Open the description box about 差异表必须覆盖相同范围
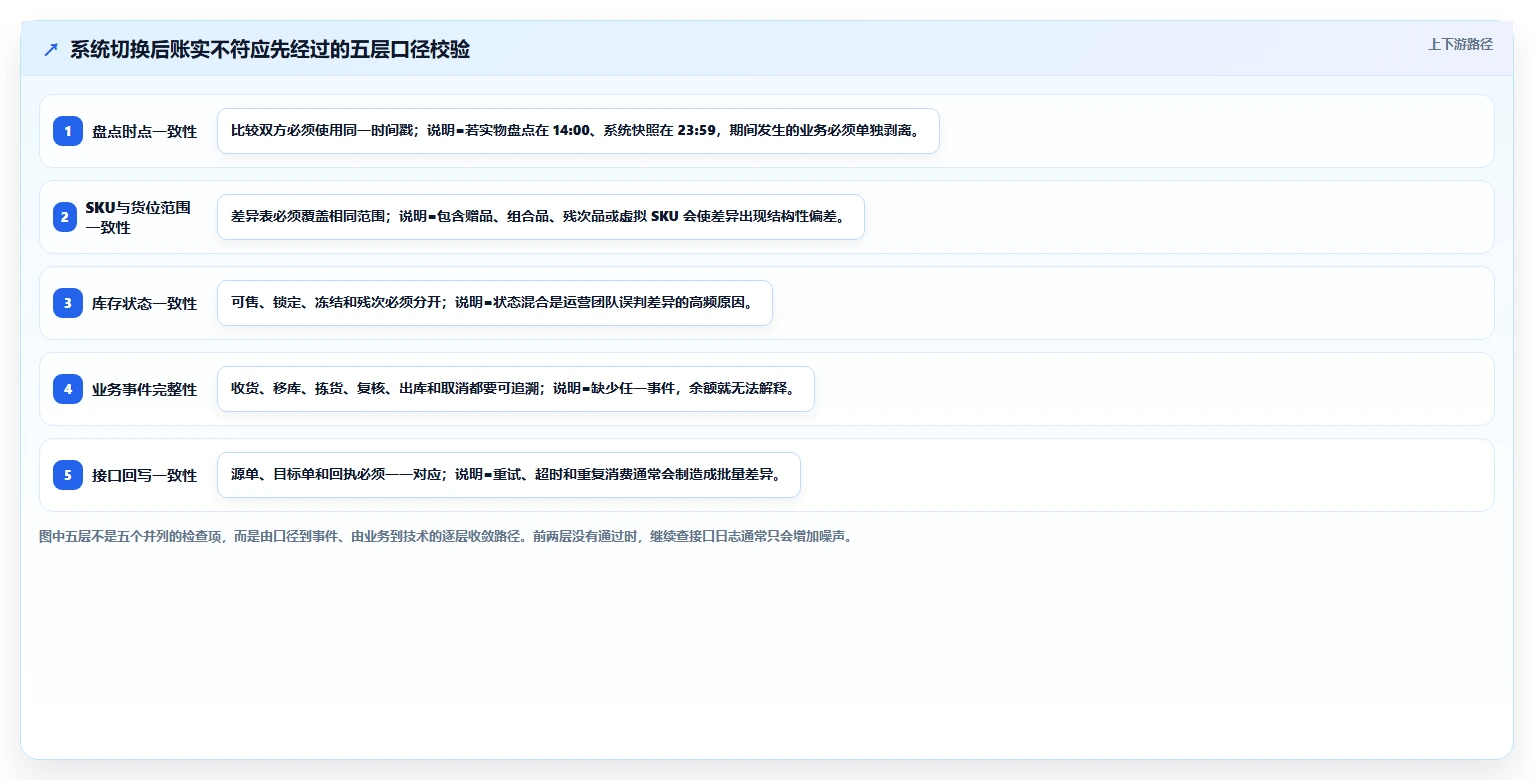The height and width of the screenshot is (780, 1534). click(x=540, y=217)
